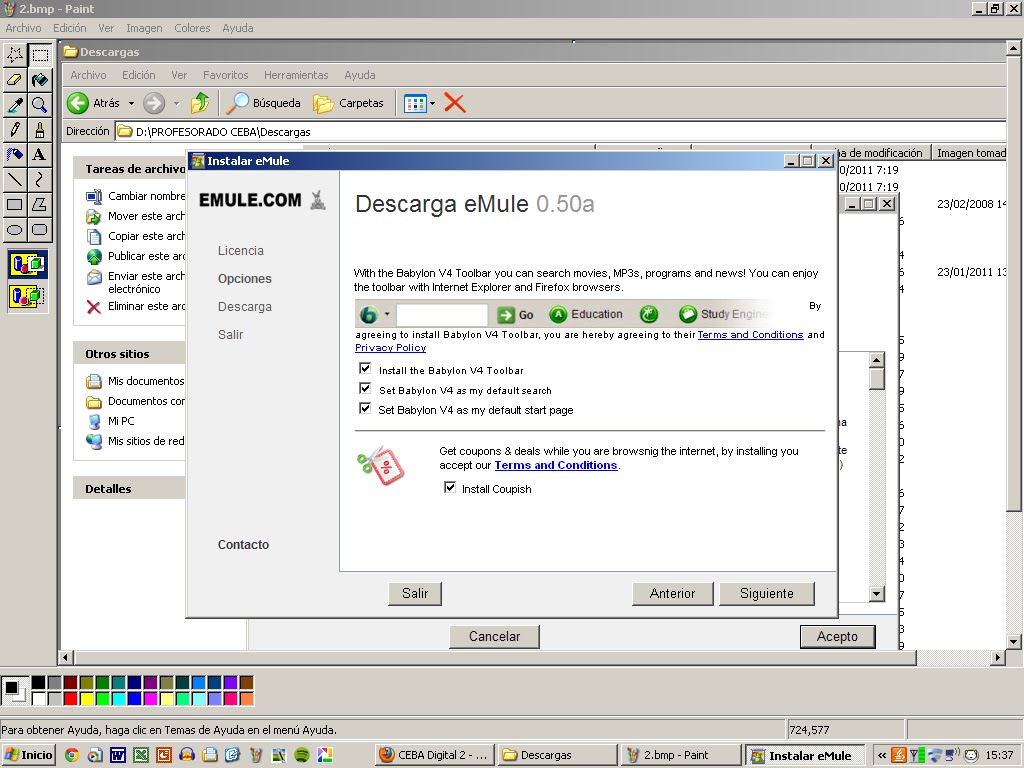Uncheck the Install Coupish checkbox
Screen dimensions: 1024x768
(449, 488)
